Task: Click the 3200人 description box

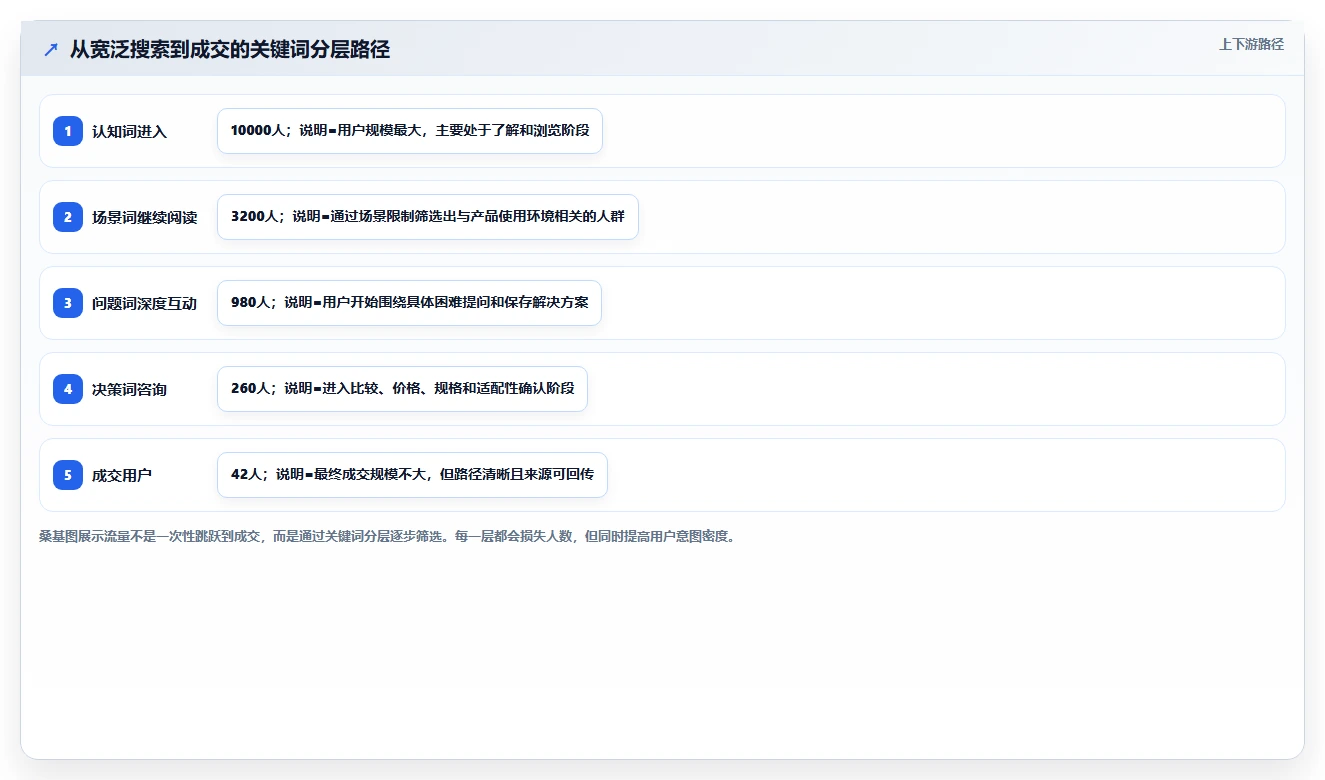Action: pyautogui.click(x=428, y=217)
